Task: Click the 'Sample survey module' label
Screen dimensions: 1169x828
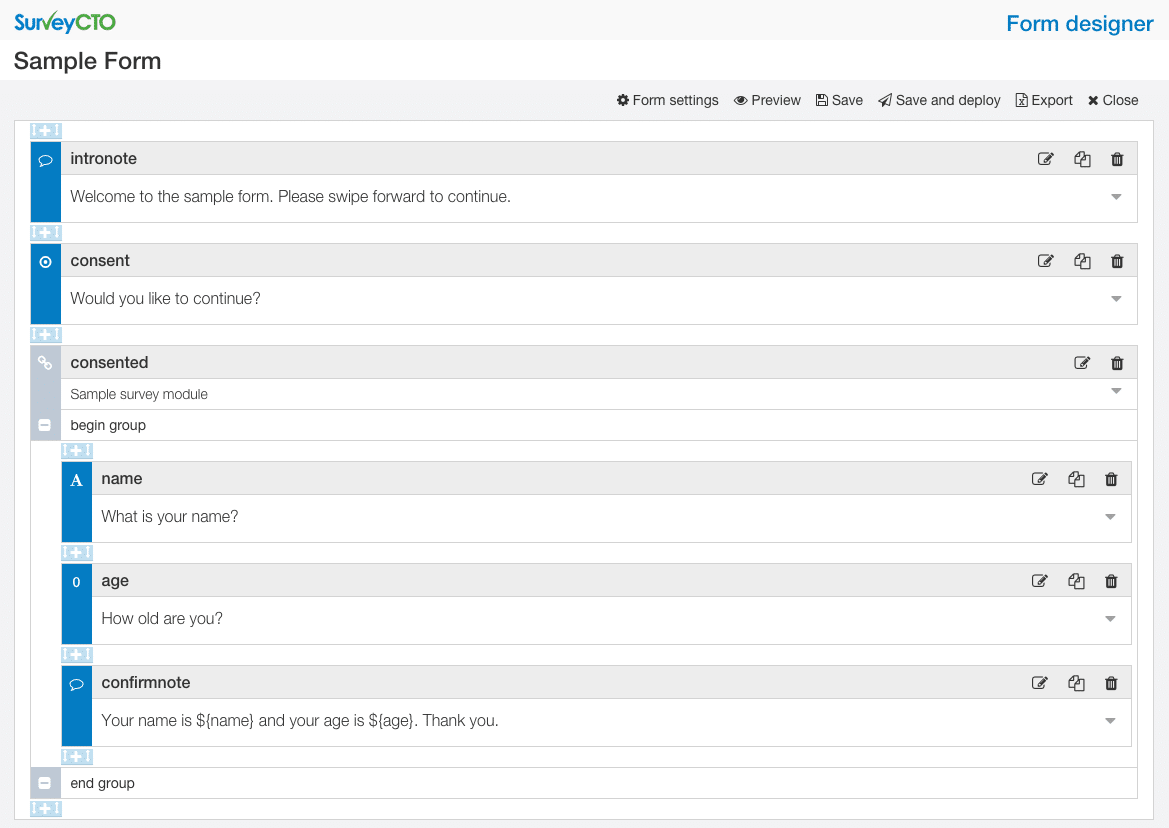Action: click(139, 394)
